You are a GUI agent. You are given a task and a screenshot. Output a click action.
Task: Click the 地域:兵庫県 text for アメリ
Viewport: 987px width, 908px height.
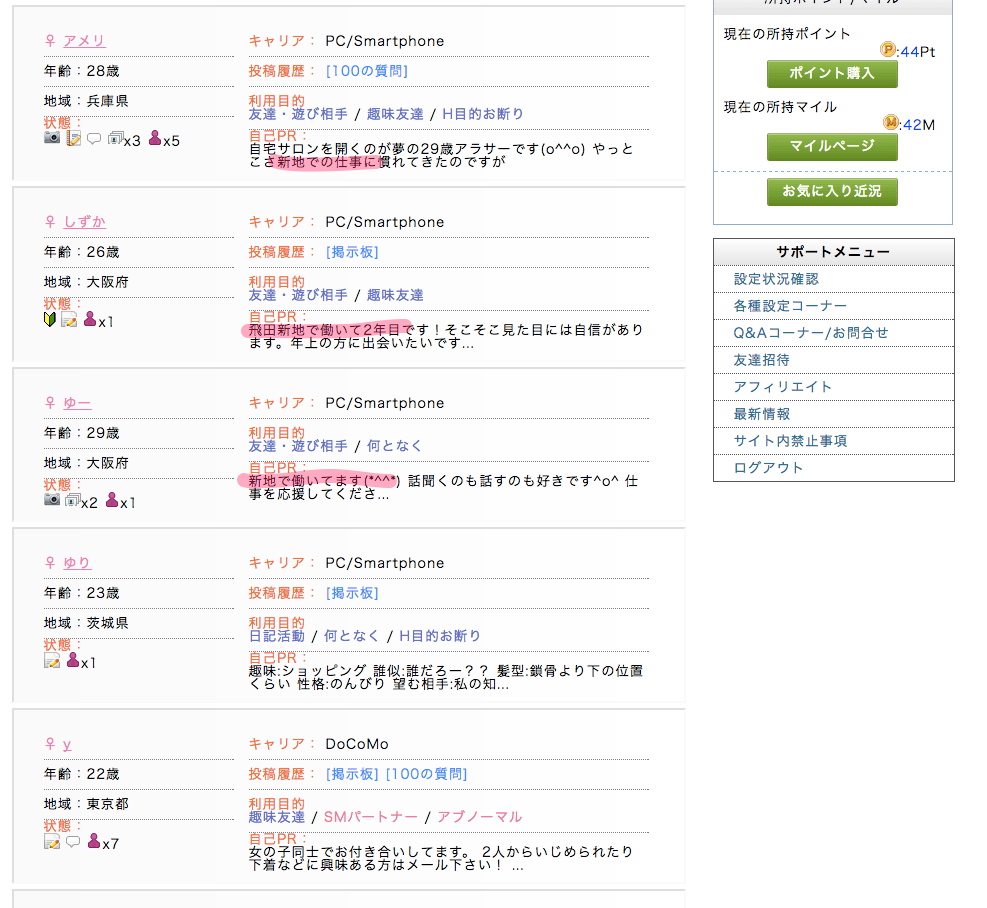pyautogui.click(x=86, y=101)
